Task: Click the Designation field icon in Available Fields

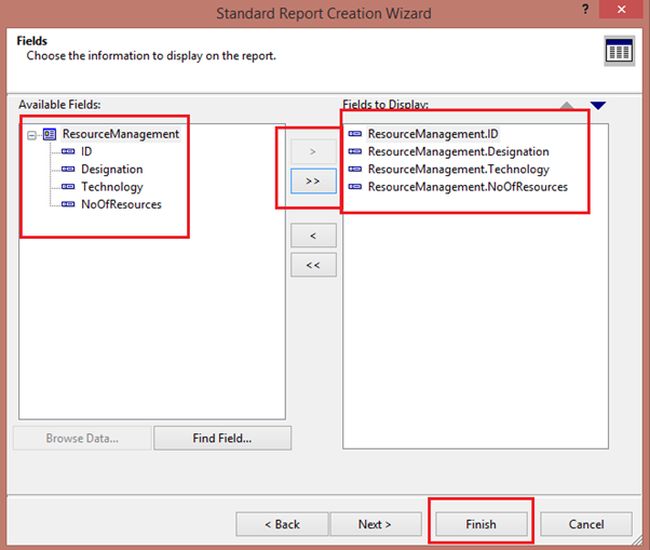Action: click(68, 169)
